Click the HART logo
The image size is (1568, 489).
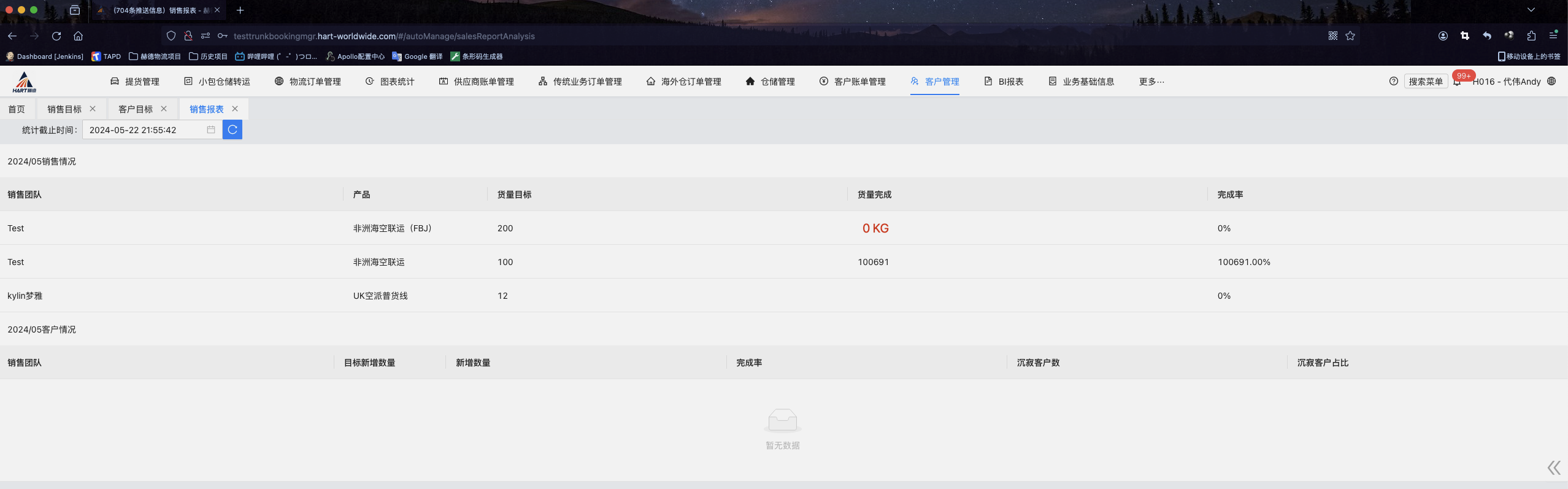click(25, 82)
